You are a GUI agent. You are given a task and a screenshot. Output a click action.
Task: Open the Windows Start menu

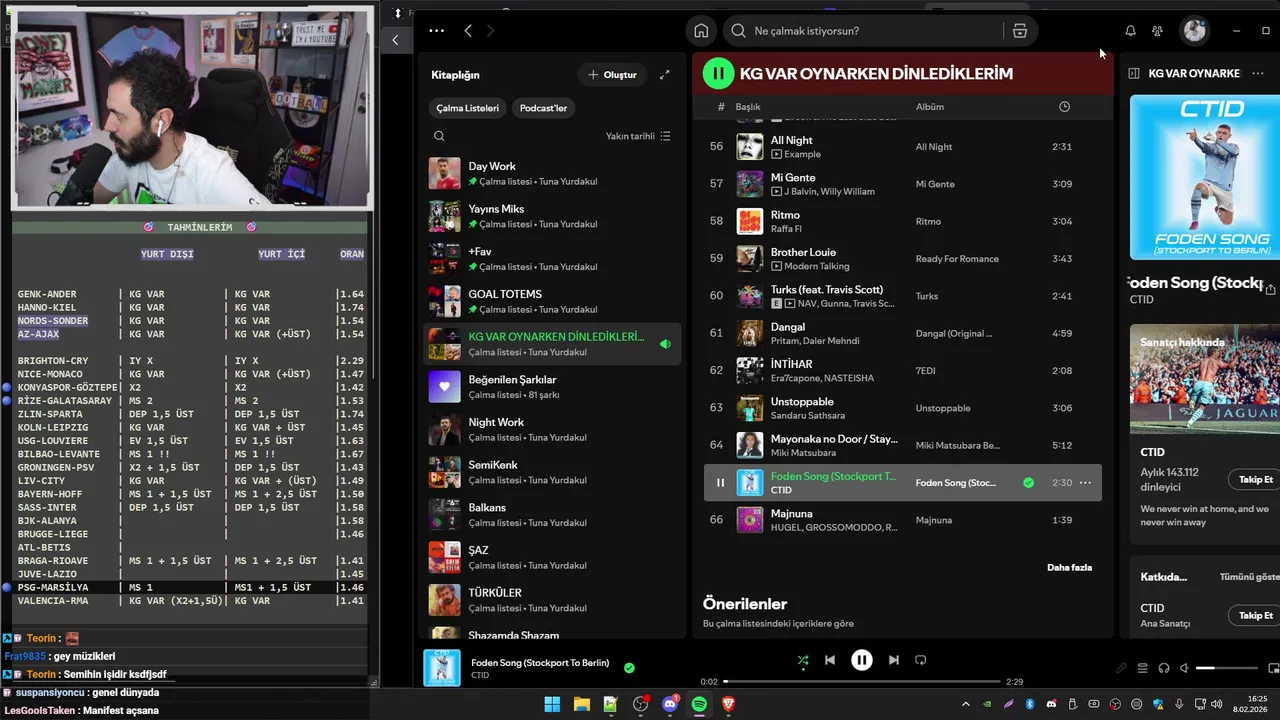[552, 704]
